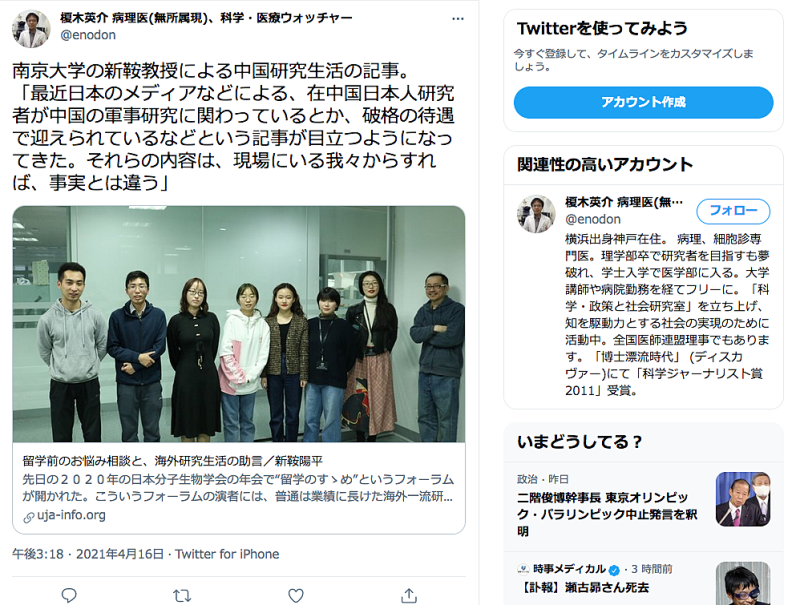800x605 pixels.
Task: Click the アカウント作成 button
Action: point(643,102)
